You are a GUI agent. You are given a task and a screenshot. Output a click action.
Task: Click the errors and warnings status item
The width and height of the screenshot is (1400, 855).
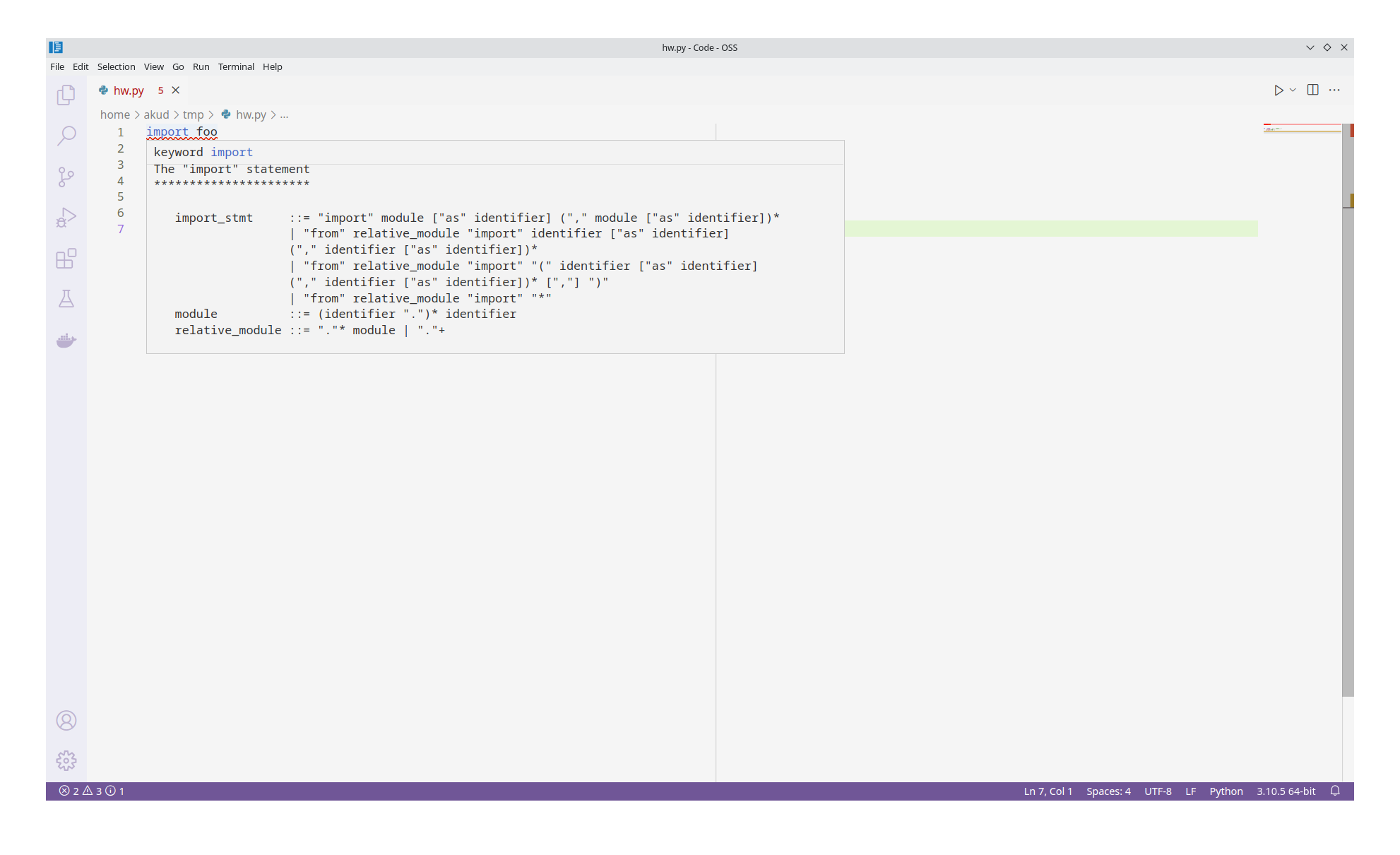92,791
